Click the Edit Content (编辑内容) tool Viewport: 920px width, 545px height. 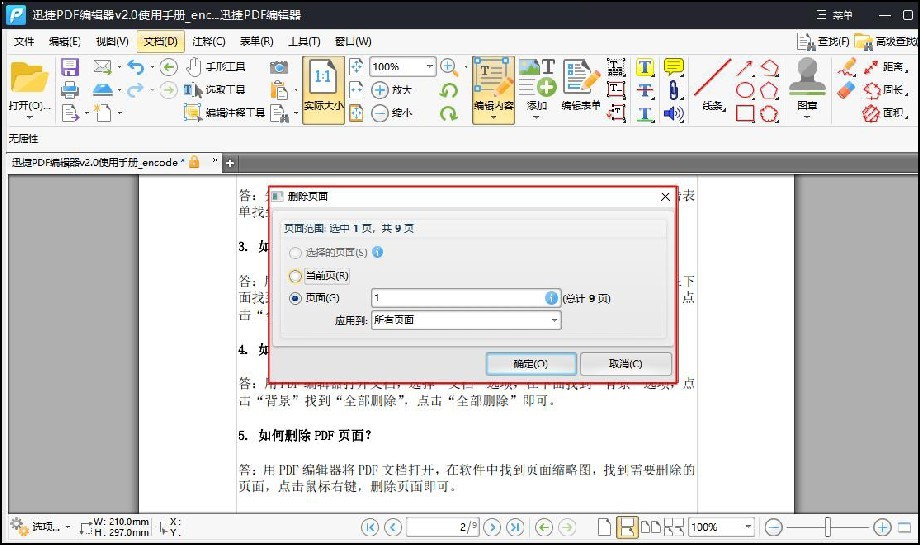point(493,90)
